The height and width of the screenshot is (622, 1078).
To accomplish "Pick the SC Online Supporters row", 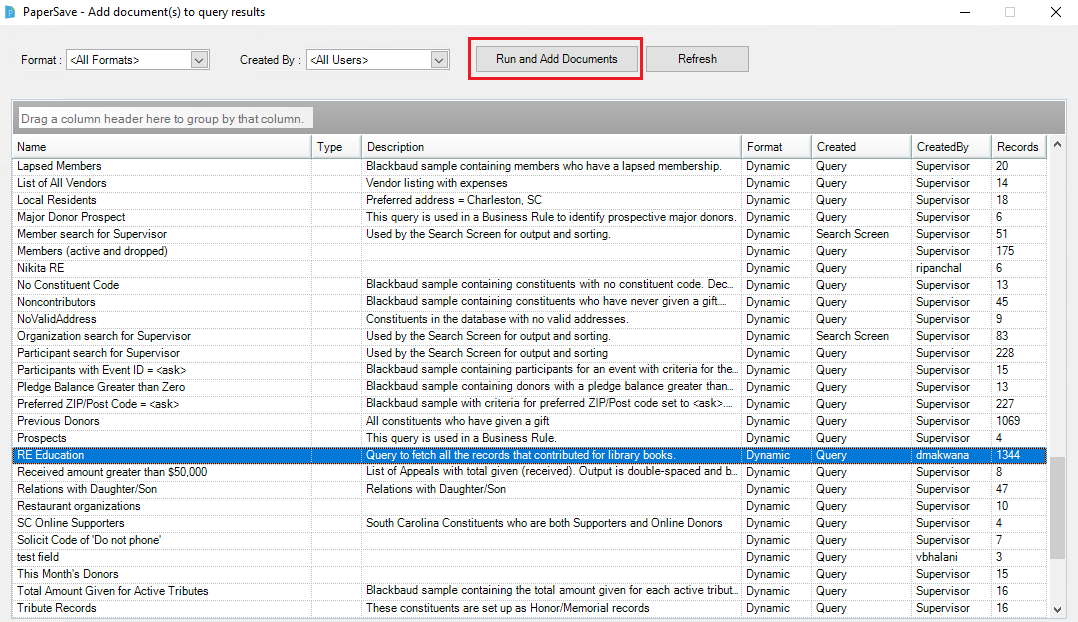I will point(71,523).
